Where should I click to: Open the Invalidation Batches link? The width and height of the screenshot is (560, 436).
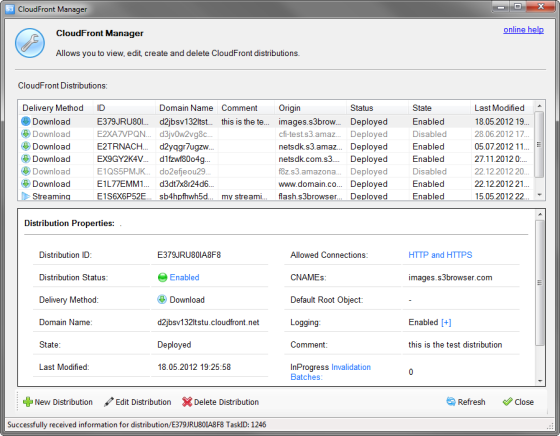coord(330,372)
